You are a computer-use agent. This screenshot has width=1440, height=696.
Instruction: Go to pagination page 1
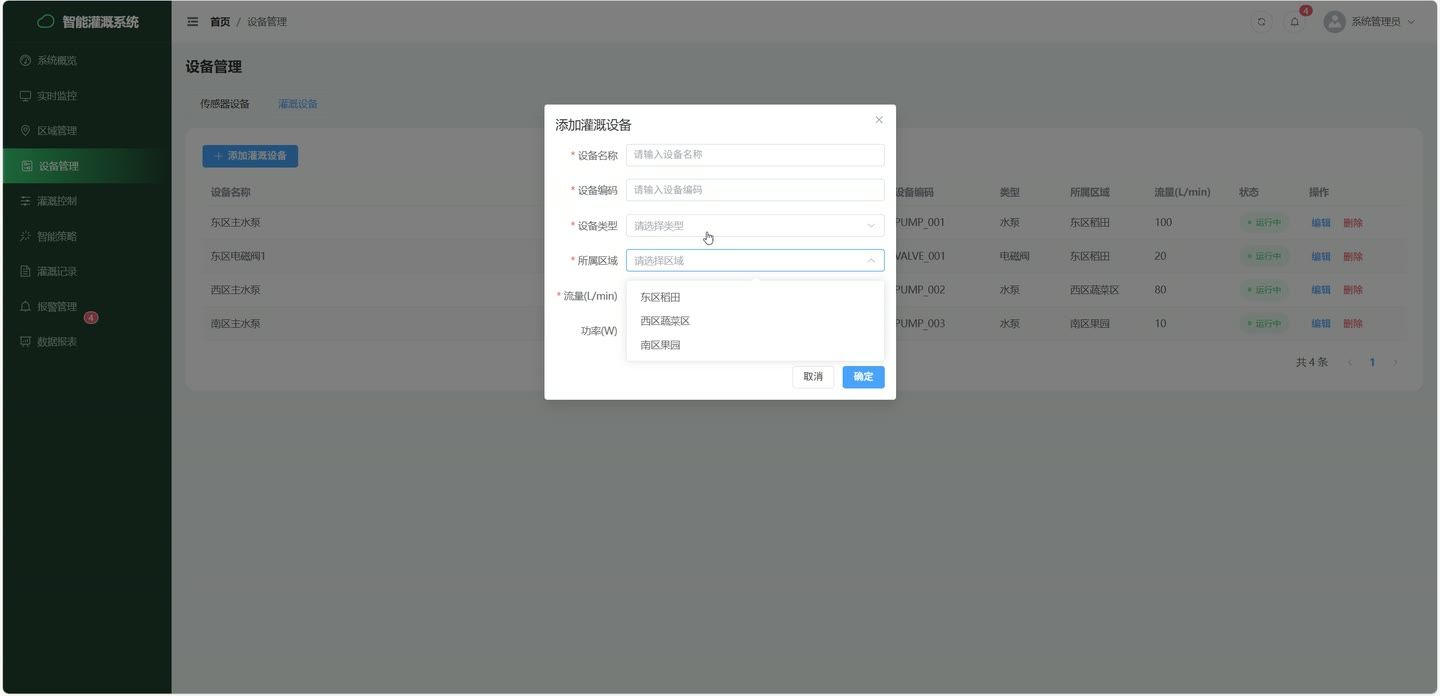pyautogui.click(x=1372, y=362)
